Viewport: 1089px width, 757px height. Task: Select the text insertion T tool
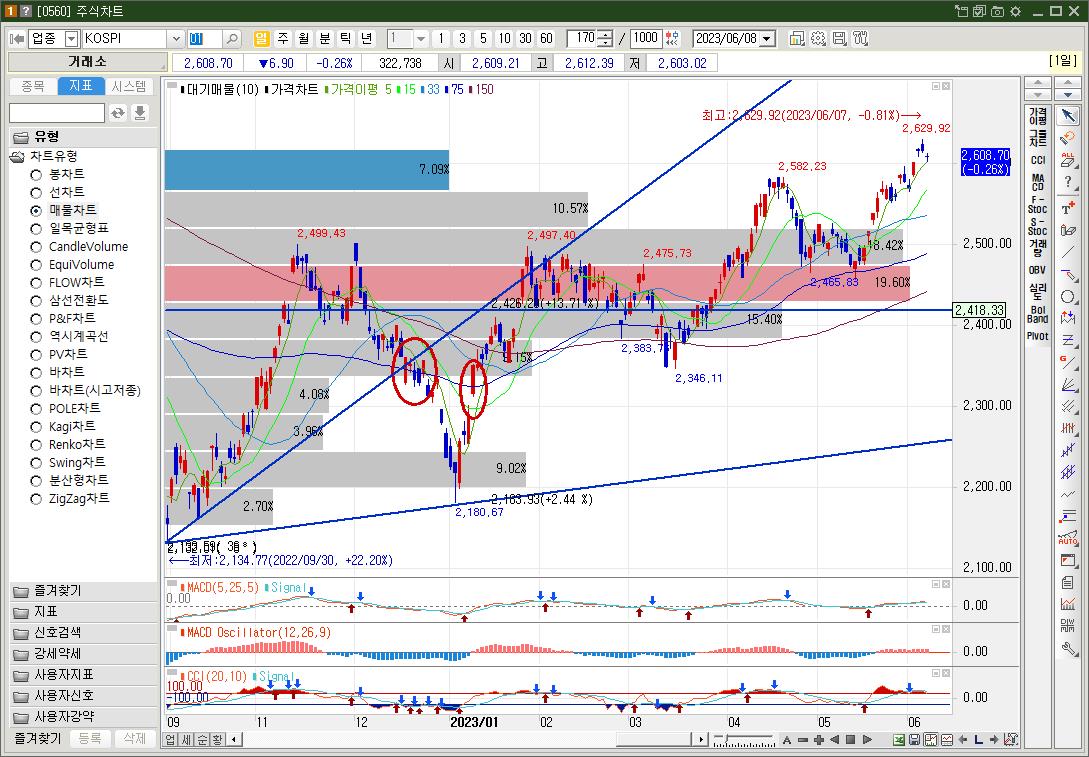click(x=1067, y=207)
